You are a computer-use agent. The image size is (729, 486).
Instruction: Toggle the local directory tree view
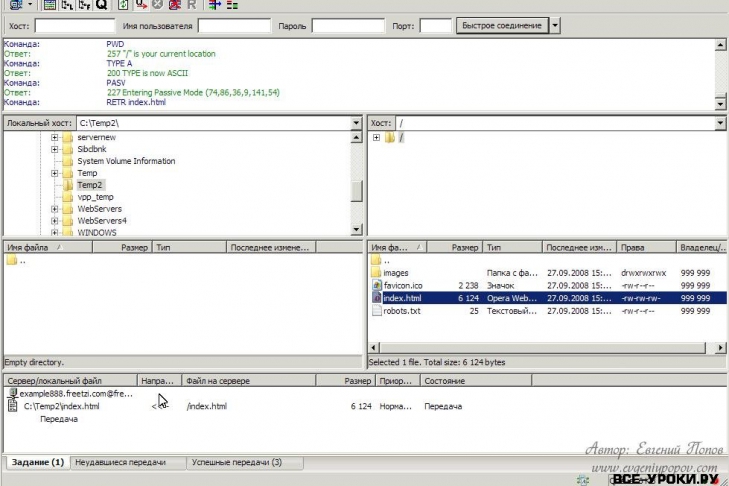click(x=67, y=5)
